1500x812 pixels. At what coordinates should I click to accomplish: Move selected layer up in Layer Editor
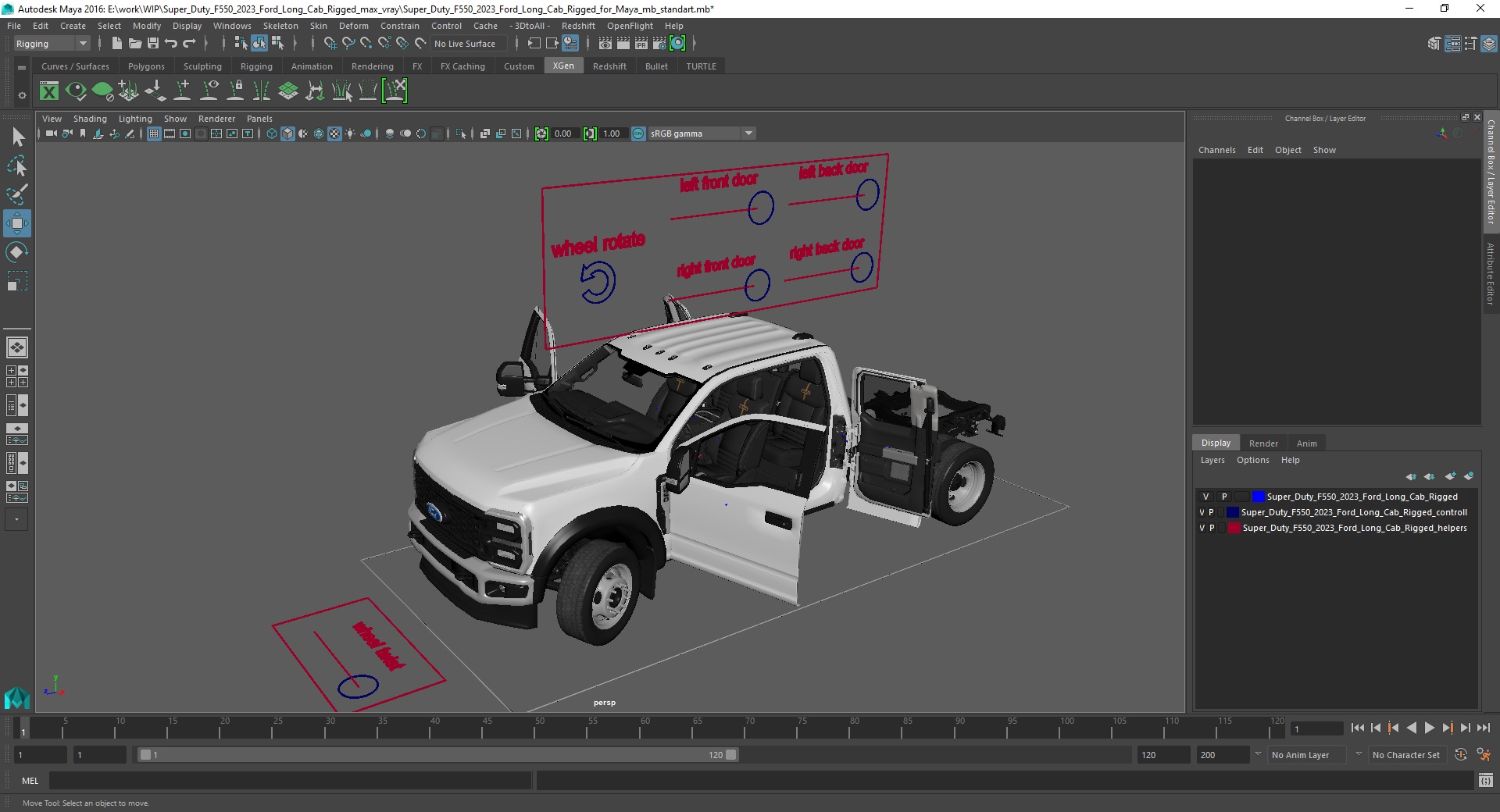coord(1411,476)
